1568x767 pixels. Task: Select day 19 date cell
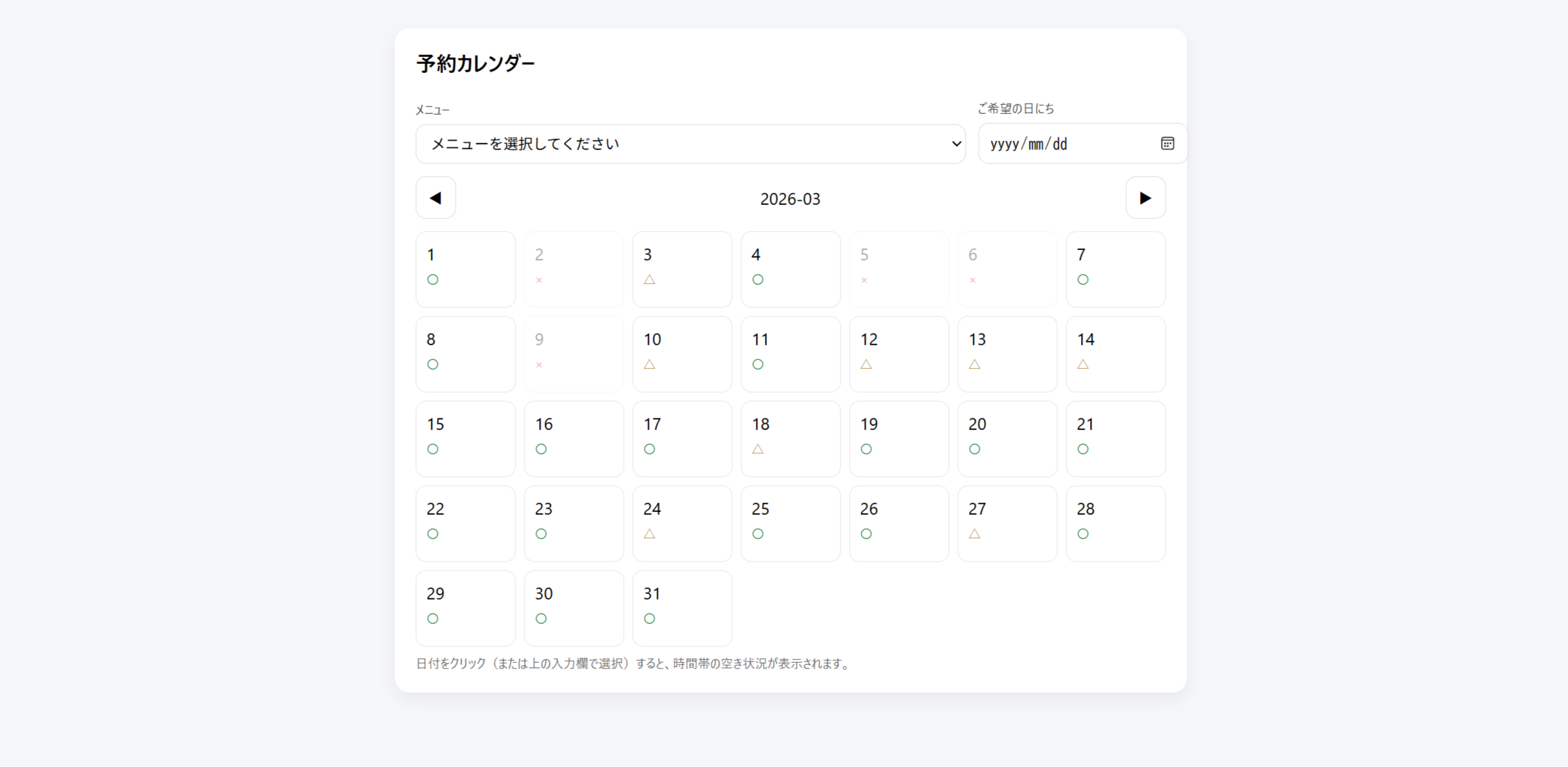899,439
